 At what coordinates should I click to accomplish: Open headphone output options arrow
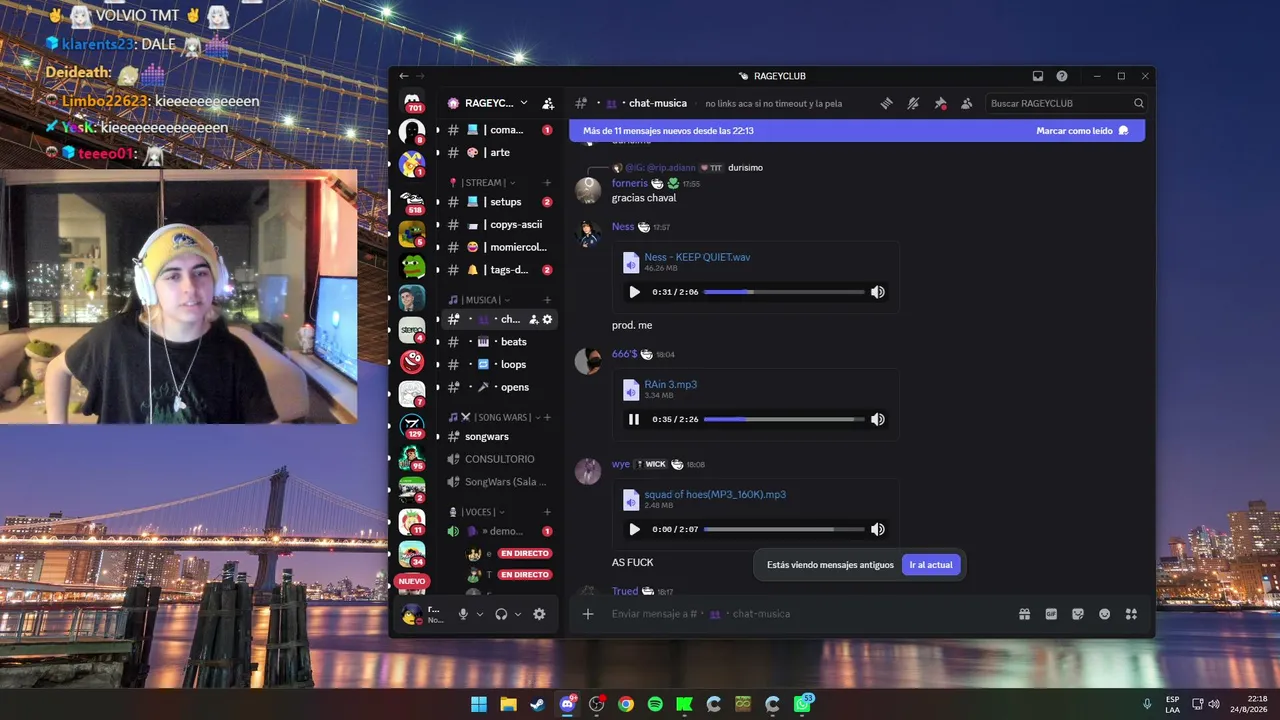(518, 614)
